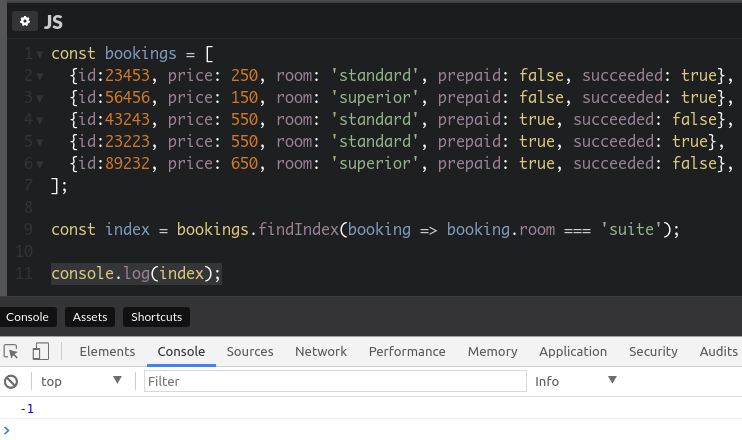The image size is (742, 440).
Task: Click the price value 650
Action: point(245,163)
